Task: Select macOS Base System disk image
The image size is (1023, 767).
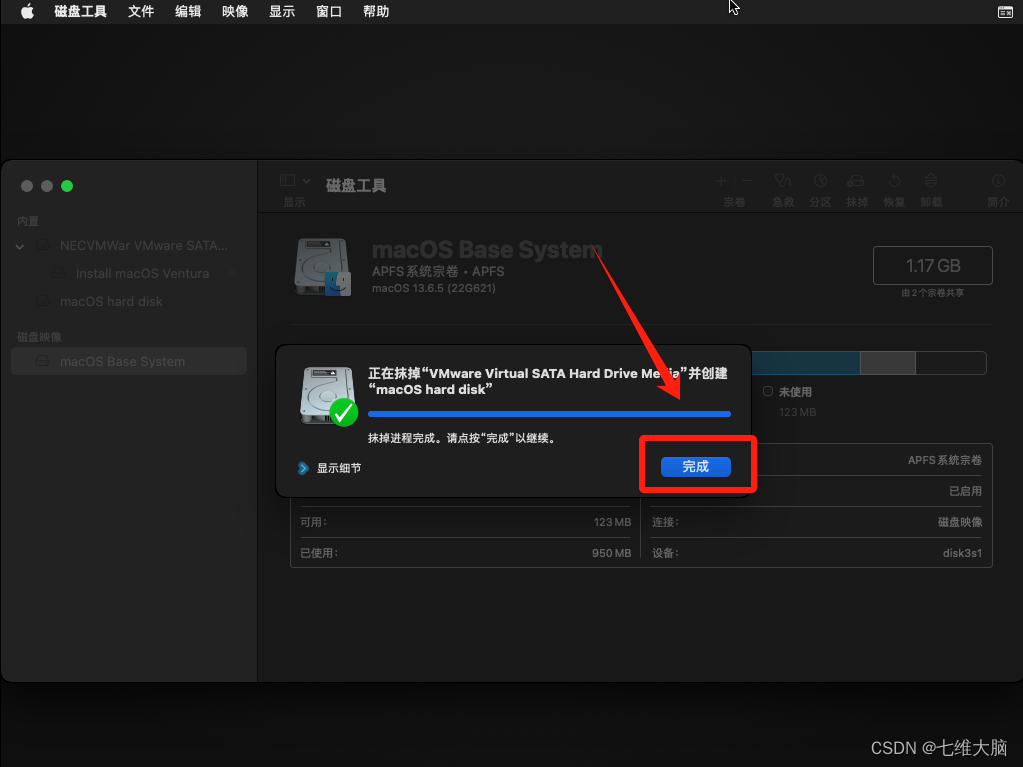Action: click(x=129, y=361)
